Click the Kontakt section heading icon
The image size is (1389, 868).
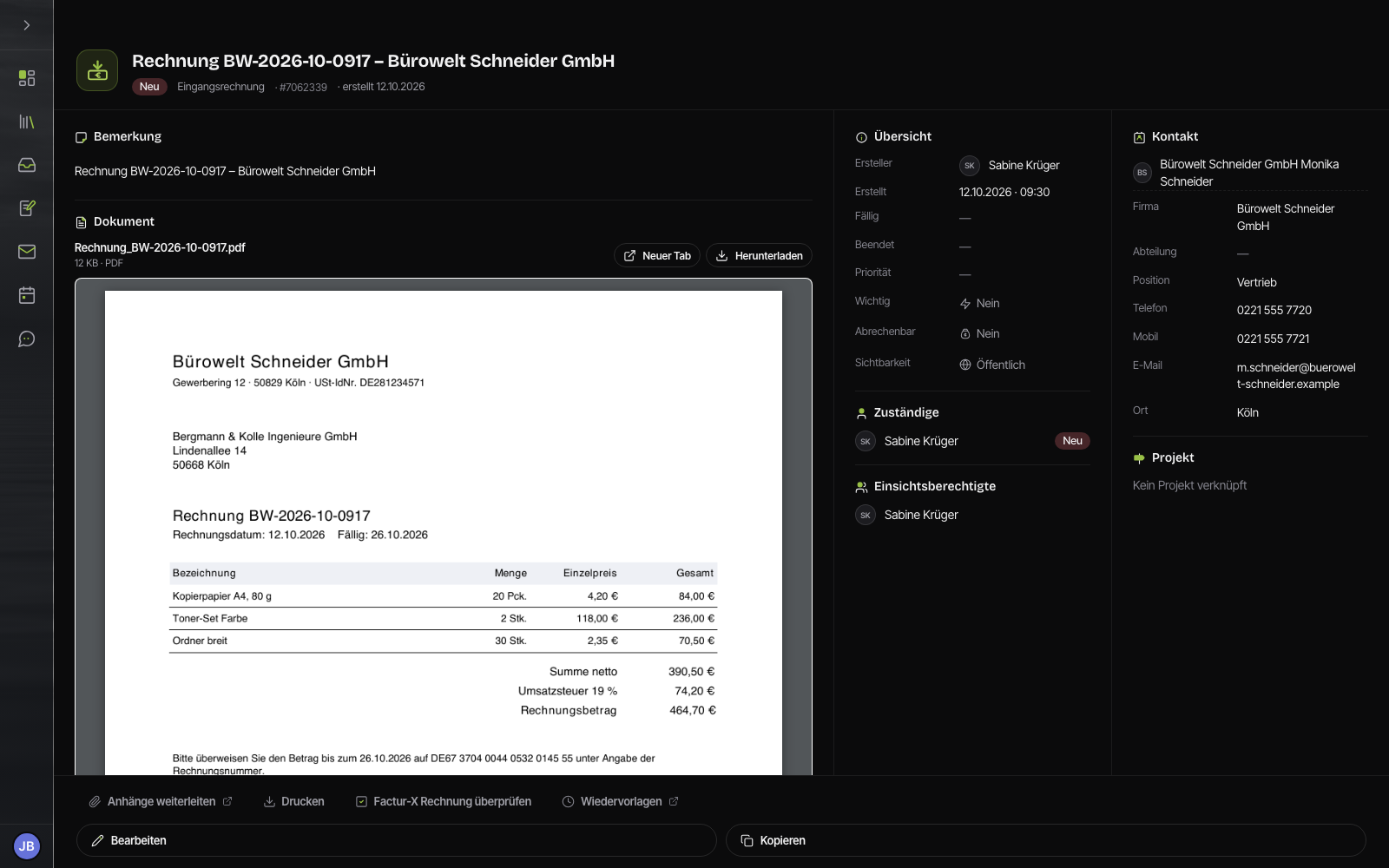pos(1139,137)
